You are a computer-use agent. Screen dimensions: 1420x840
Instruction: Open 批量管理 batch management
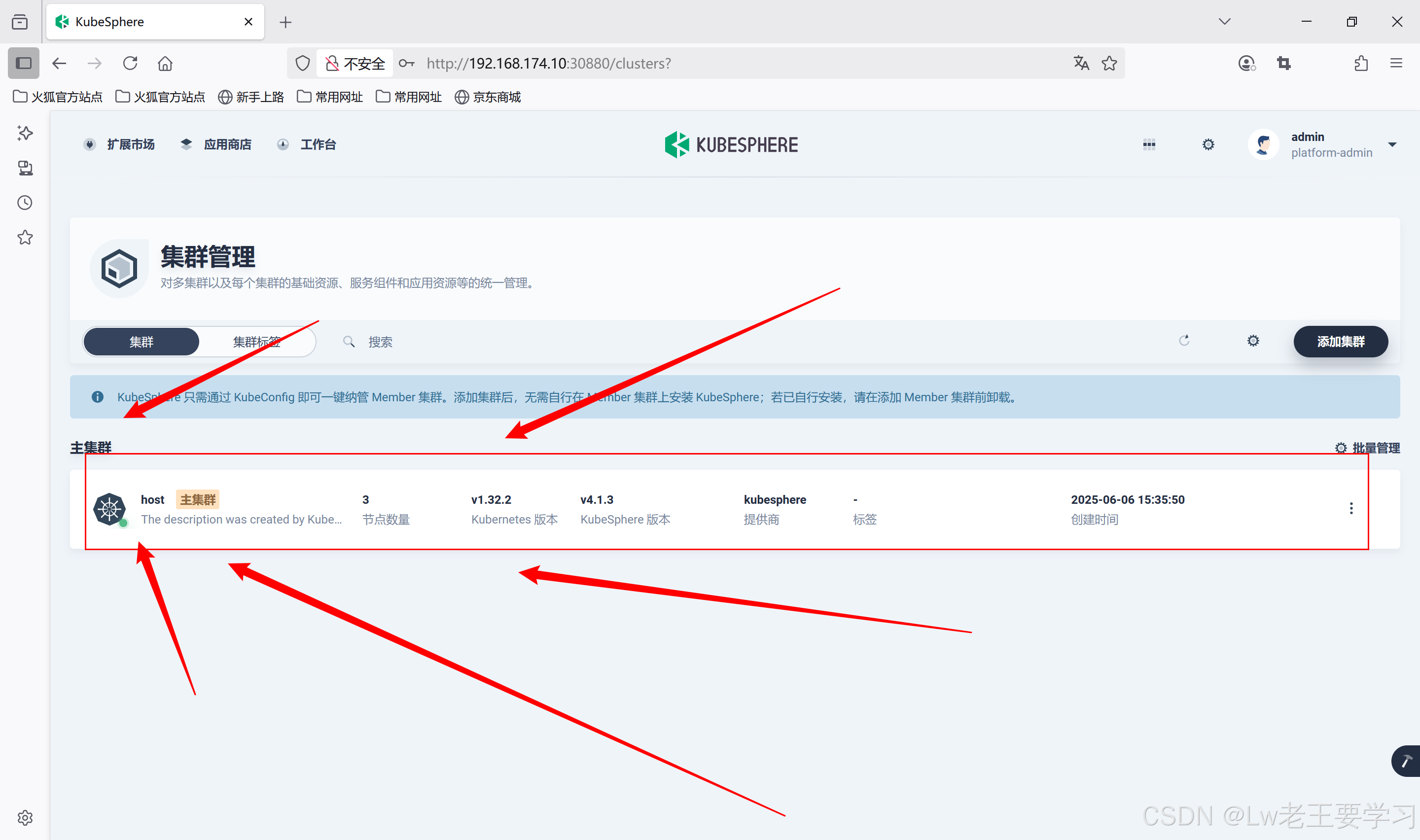click(1367, 448)
